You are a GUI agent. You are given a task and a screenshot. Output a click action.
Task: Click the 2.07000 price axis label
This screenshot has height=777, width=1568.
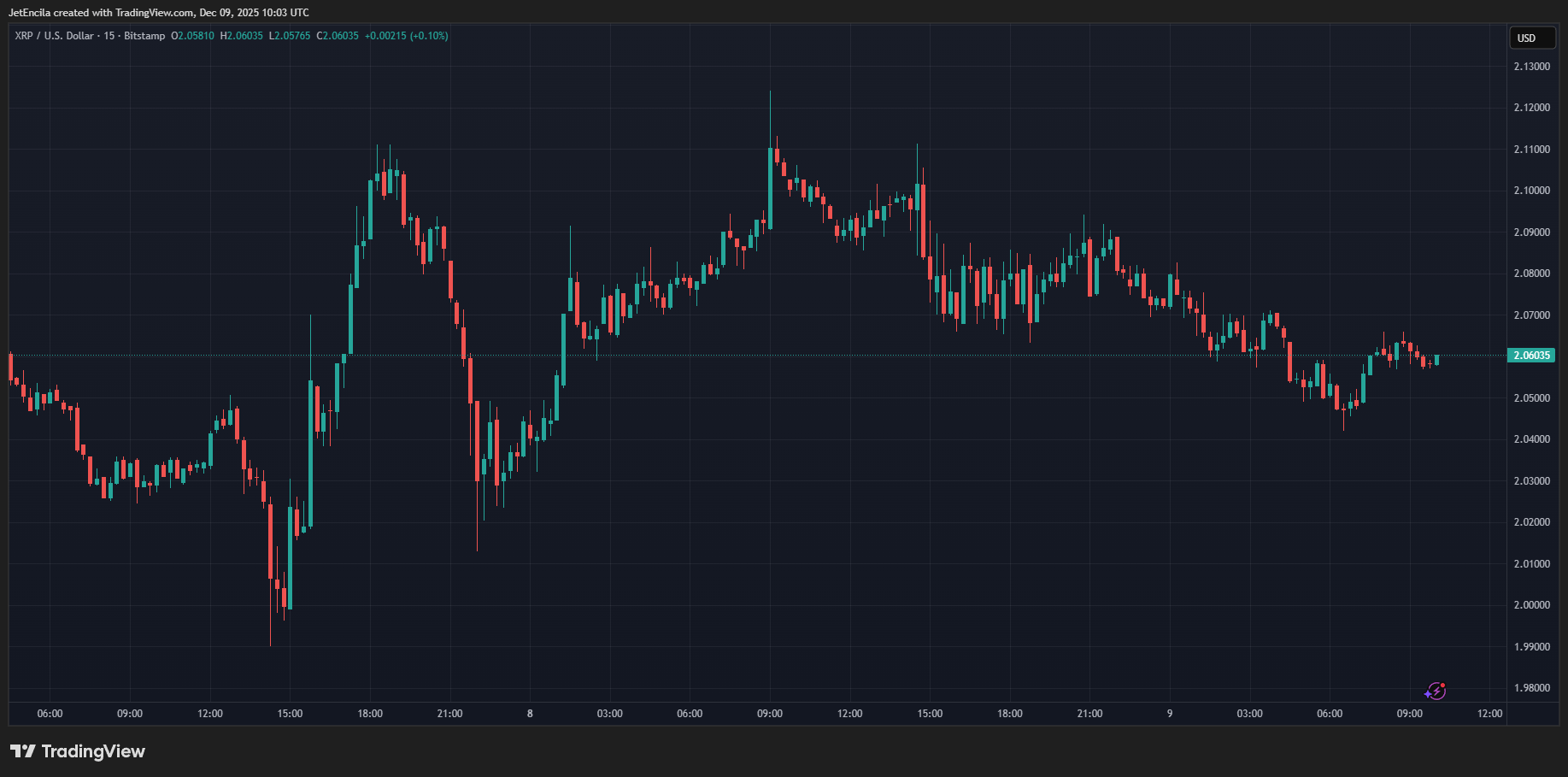(x=1532, y=315)
